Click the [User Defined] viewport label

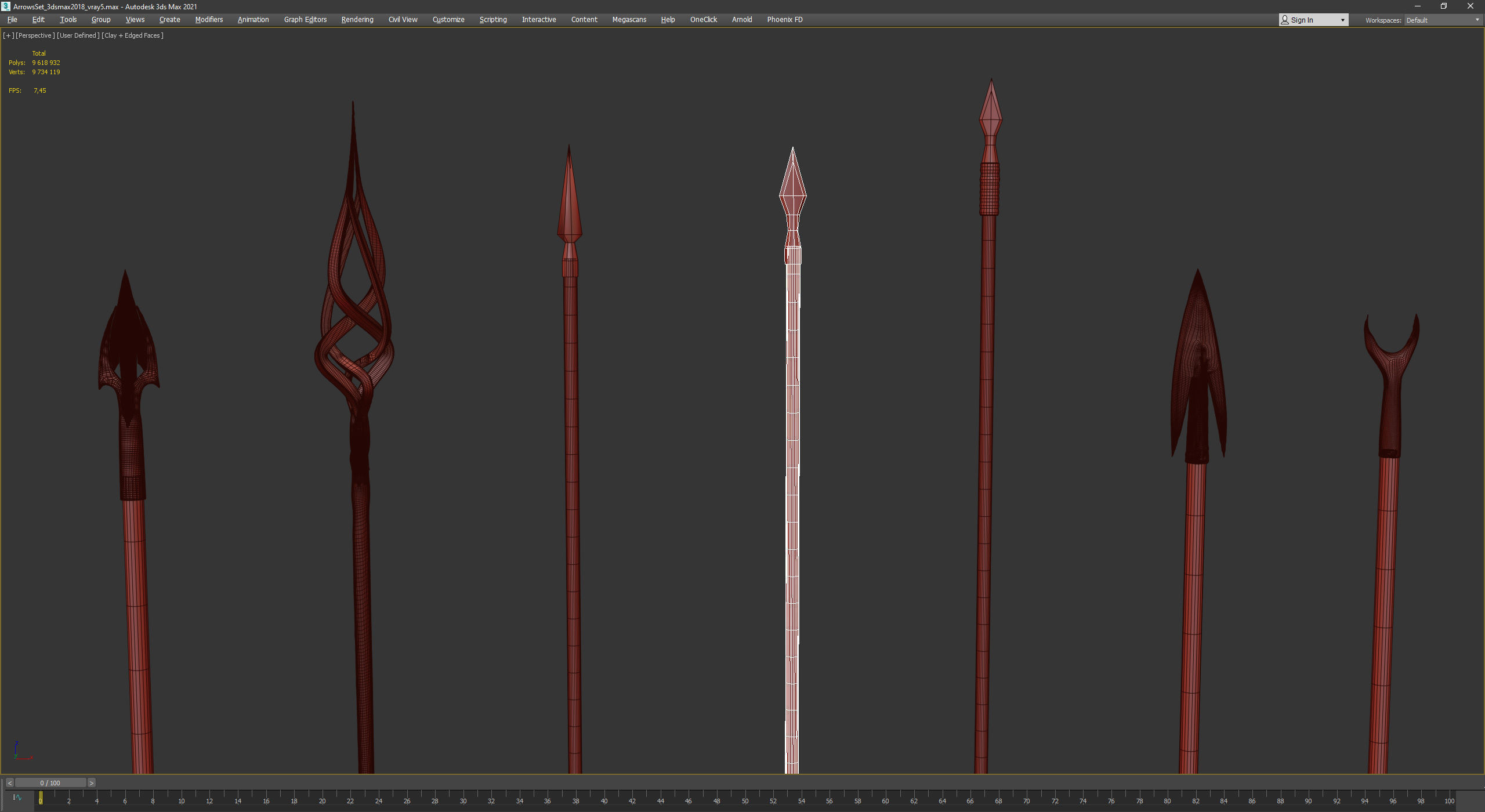(78, 35)
